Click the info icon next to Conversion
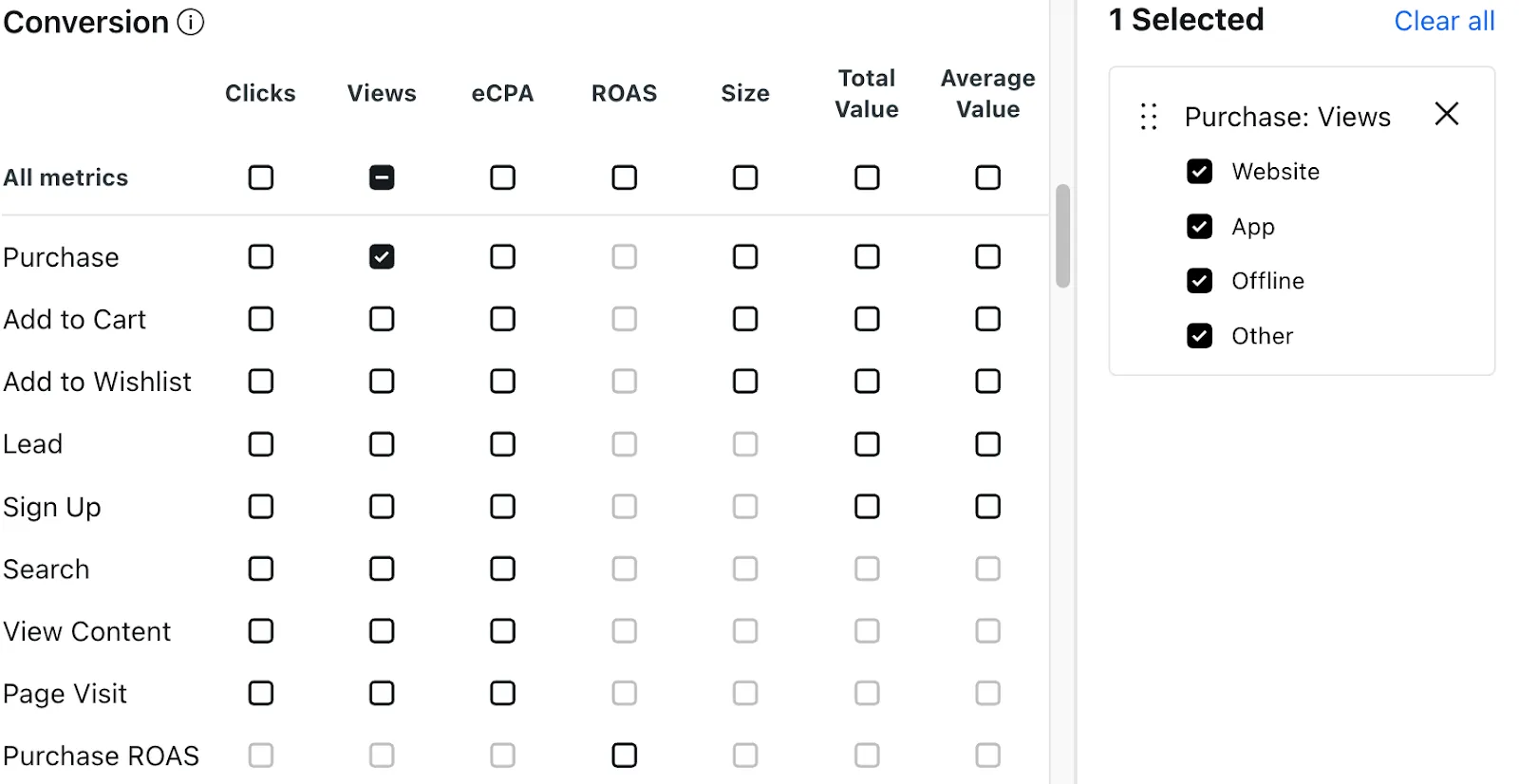The height and width of the screenshot is (784, 1519). coord(191,22)
